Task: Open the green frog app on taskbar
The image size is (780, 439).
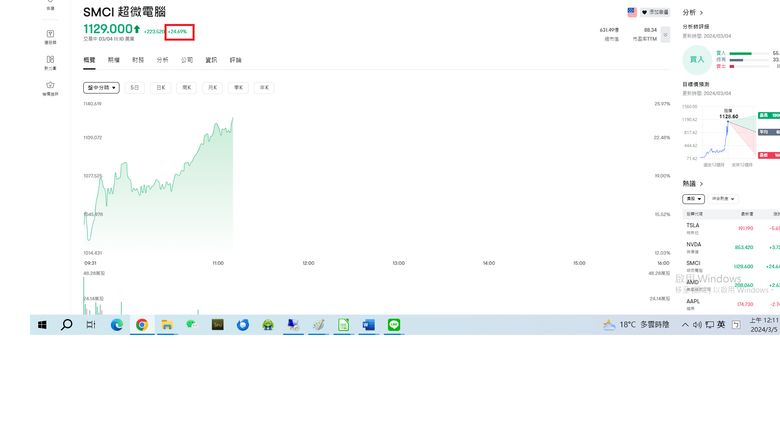Action: coord(268,325)
